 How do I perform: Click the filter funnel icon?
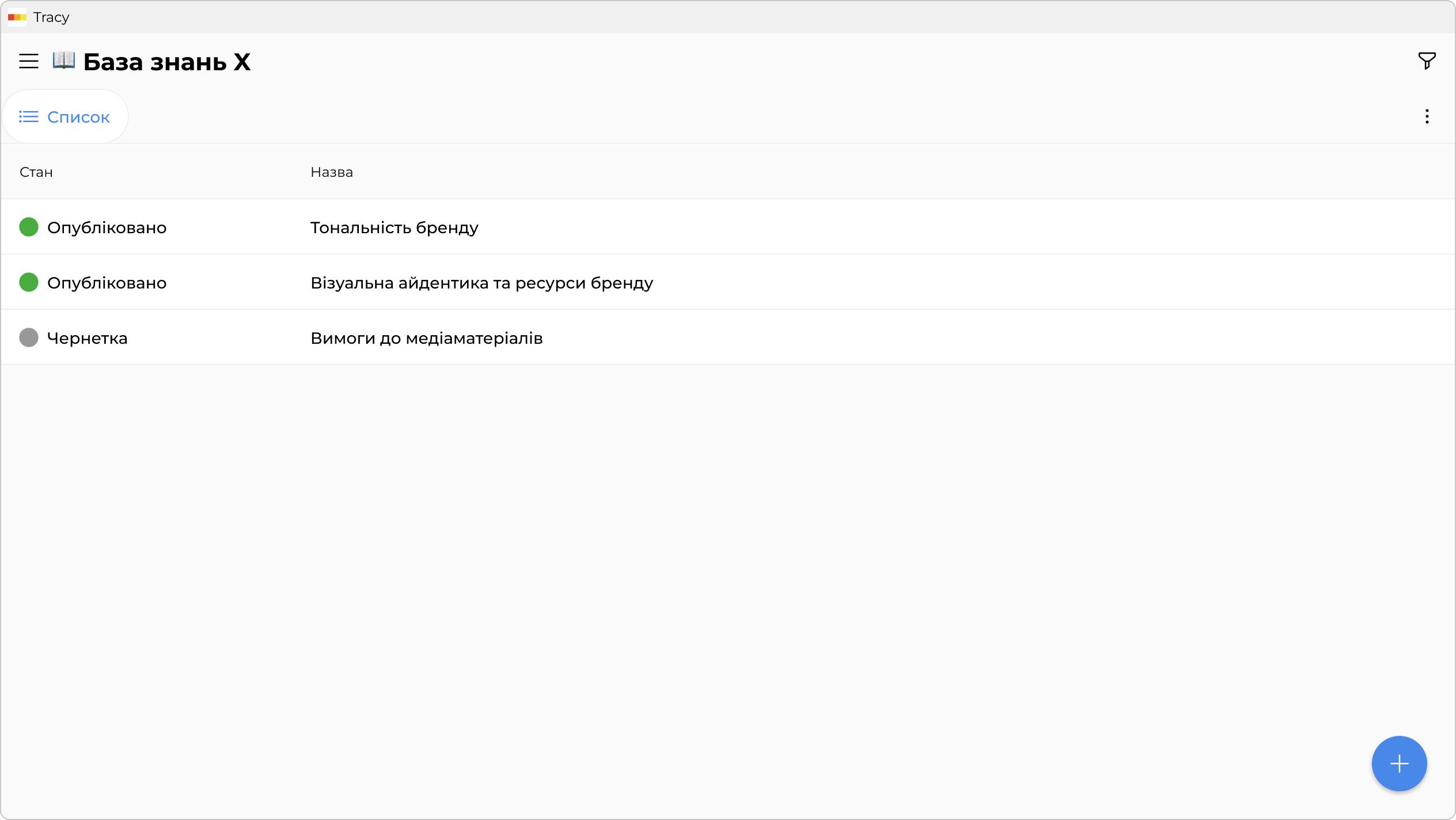point(1427,60)
